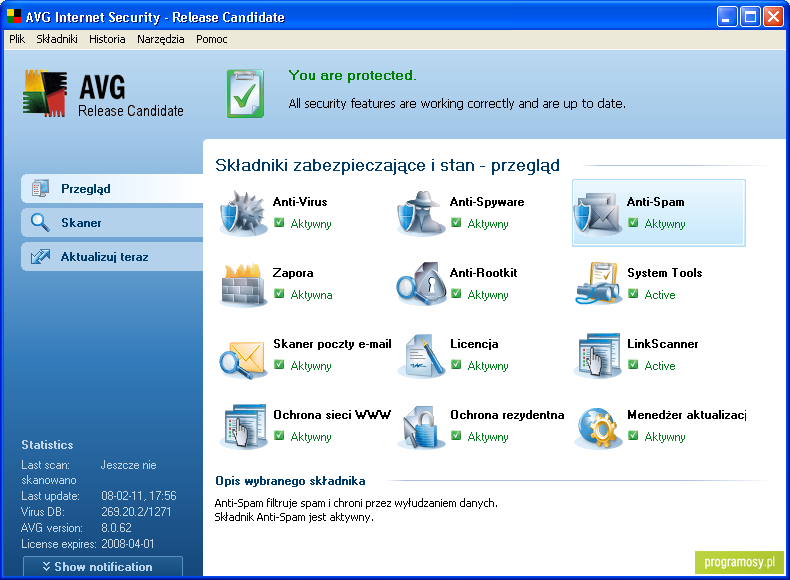Click the AVG title bar application icon

point(14,17)
